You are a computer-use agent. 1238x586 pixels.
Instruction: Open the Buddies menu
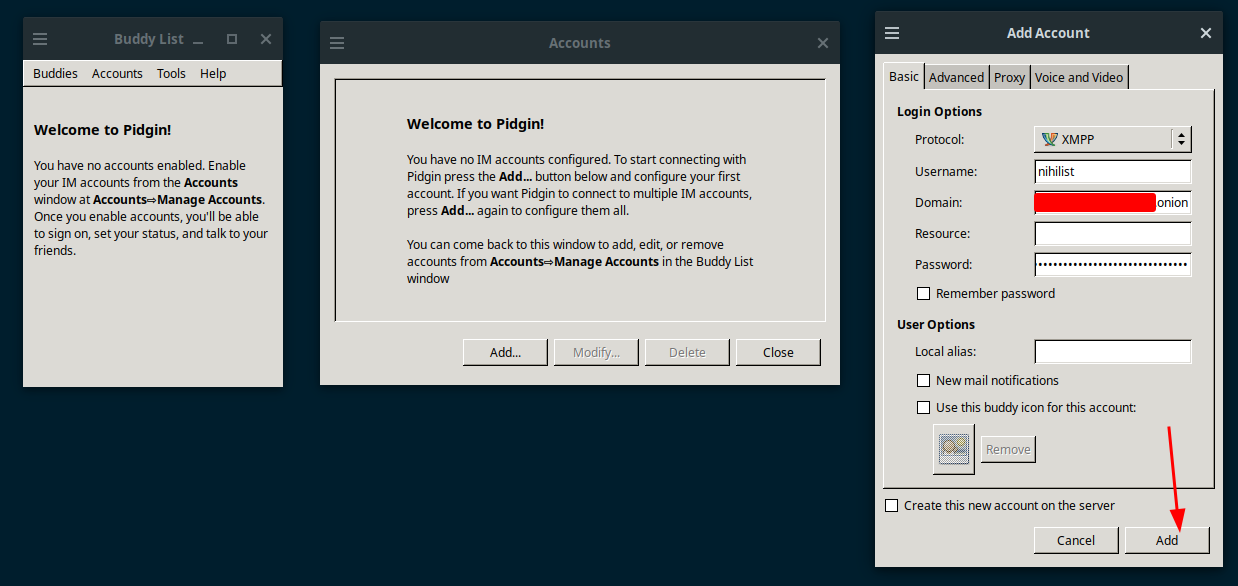tap(55, 73)
